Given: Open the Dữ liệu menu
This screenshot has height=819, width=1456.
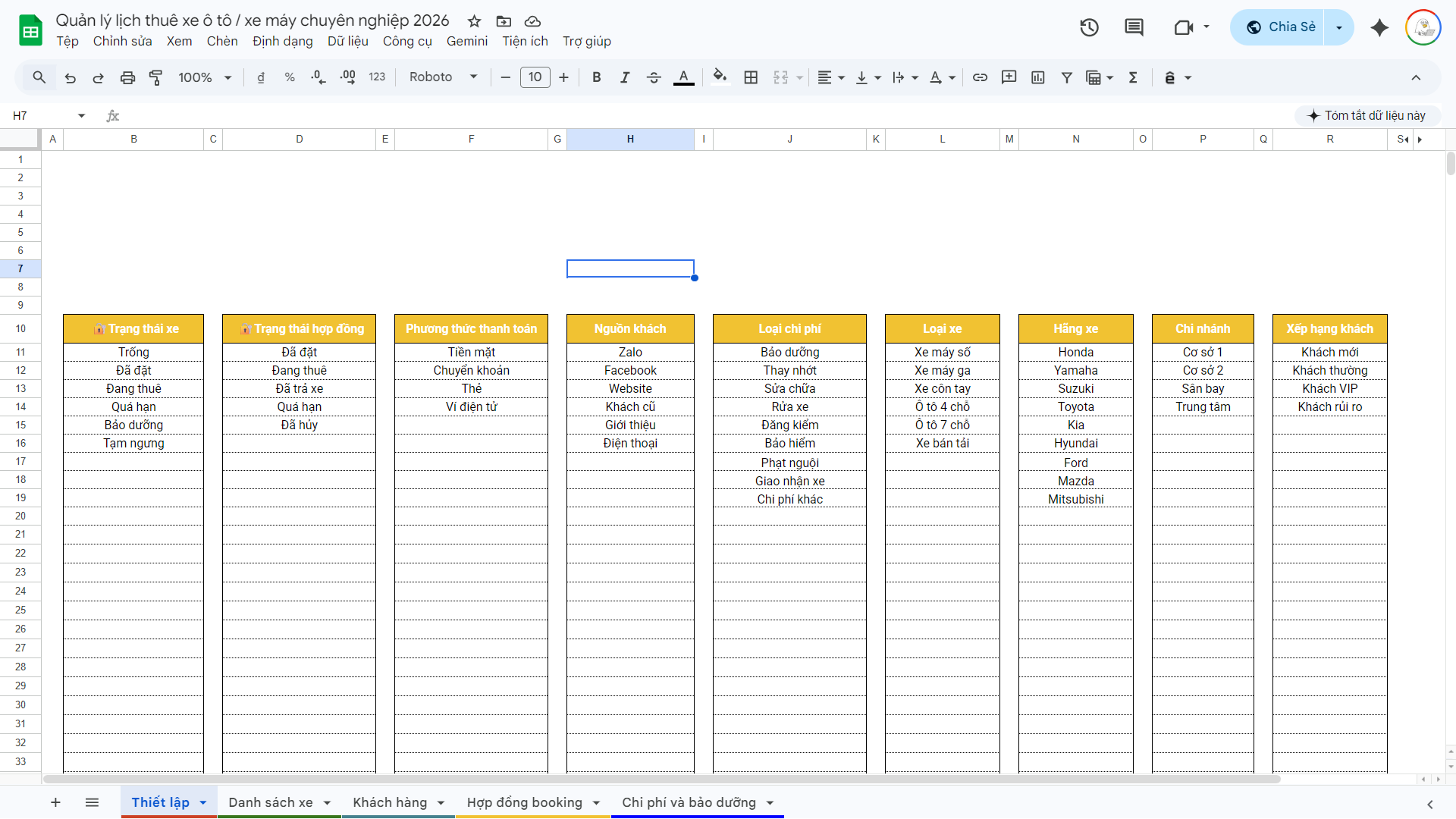Looking at the screenshot, I should click(x=348, y=42).
